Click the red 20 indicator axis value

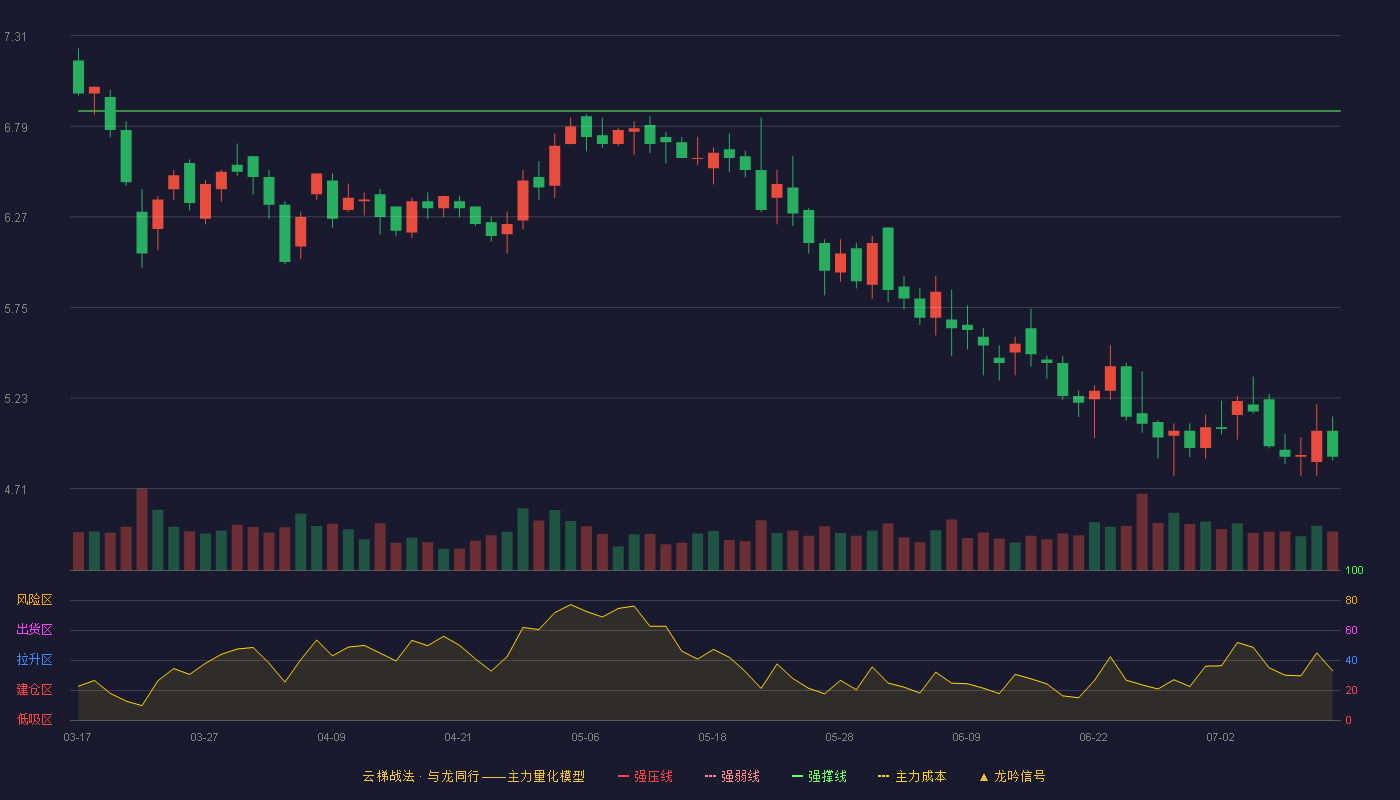pyautogui.click(x=1351, y=691)
